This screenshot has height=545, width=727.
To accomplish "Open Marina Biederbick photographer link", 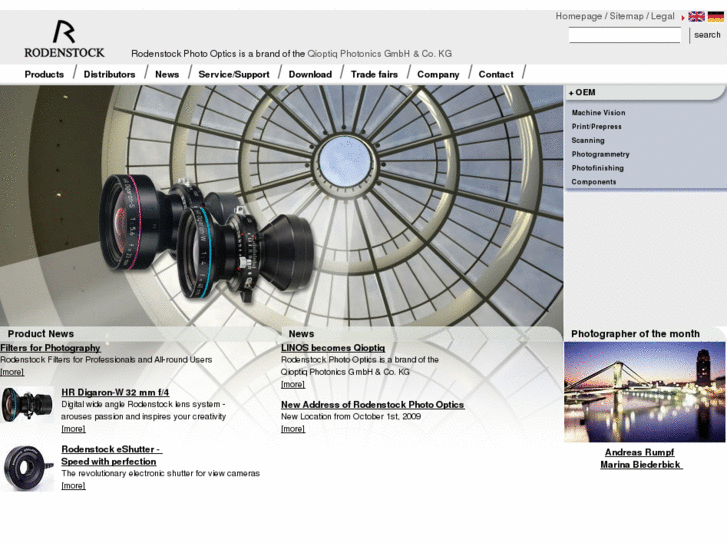I will [x=641, y=465].
